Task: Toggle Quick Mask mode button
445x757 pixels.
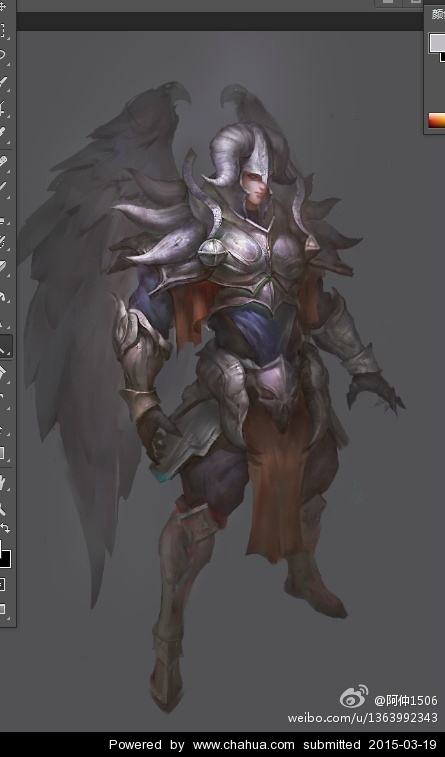Action: coord(2,585)
